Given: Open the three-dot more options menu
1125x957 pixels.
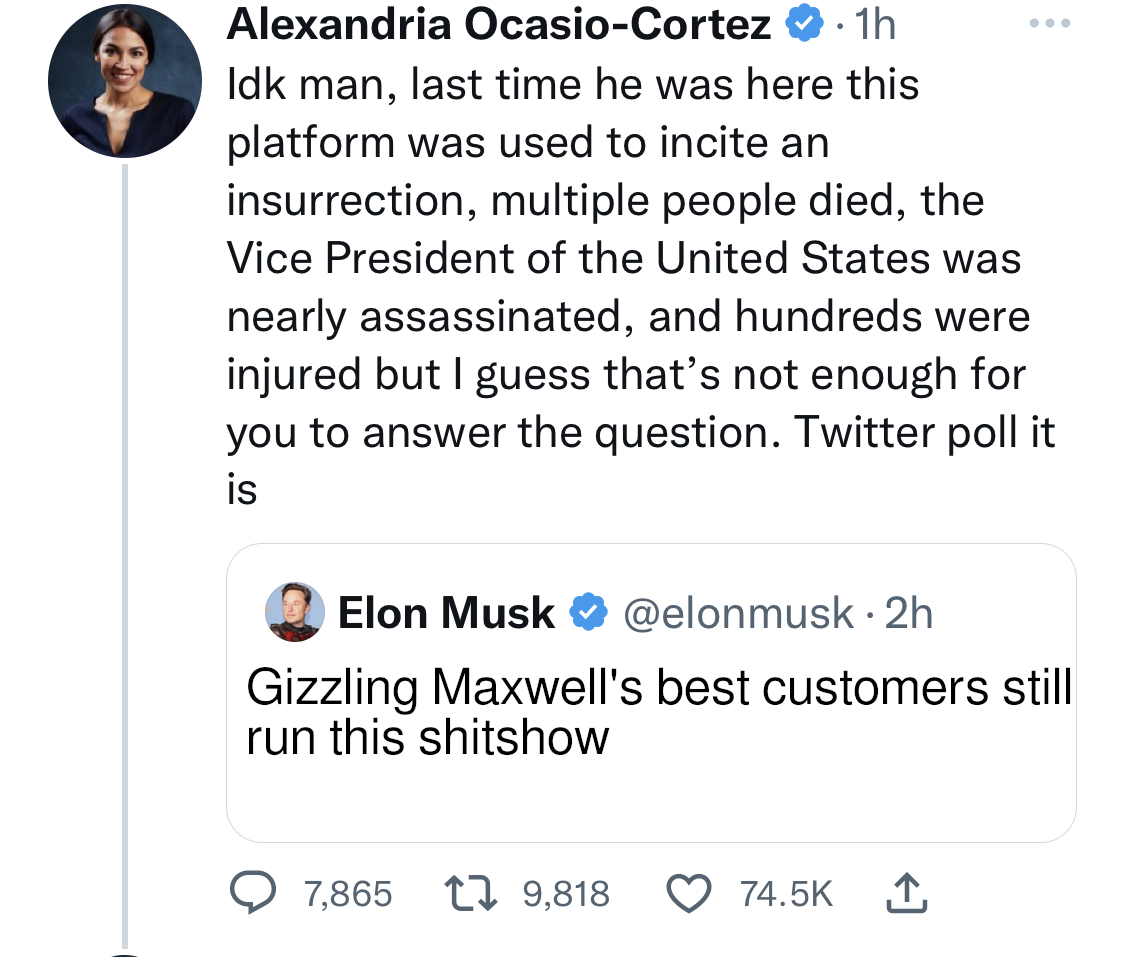Looking at the screenshot, I should (x=1050, y=23).
